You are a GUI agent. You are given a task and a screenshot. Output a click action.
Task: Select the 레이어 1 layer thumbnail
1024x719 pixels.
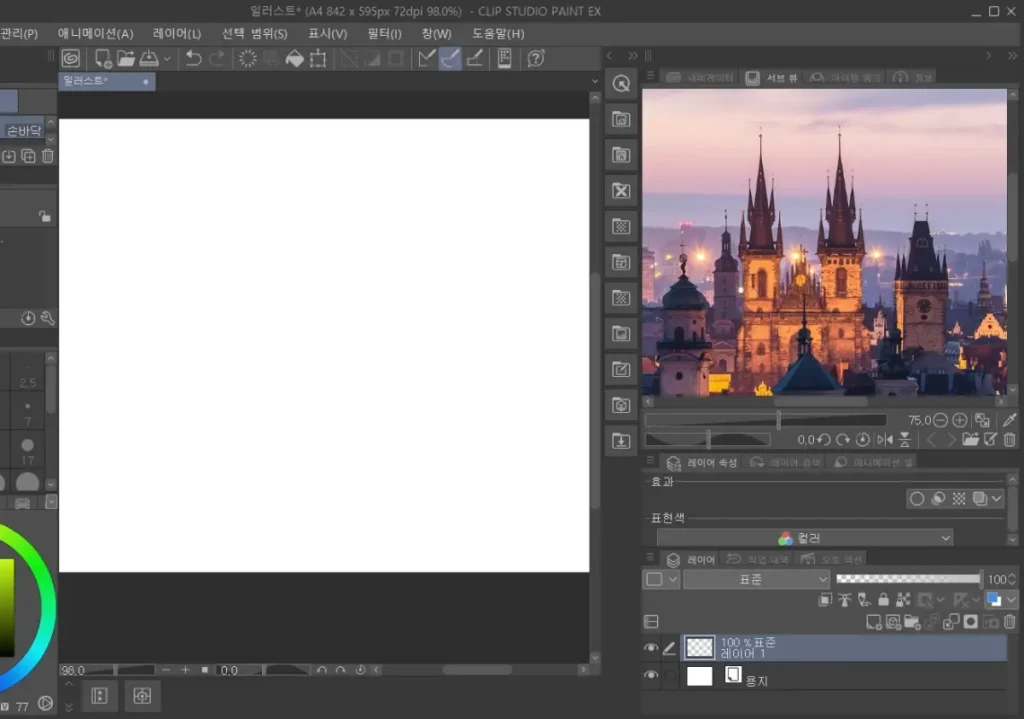(x=700, y=648)
